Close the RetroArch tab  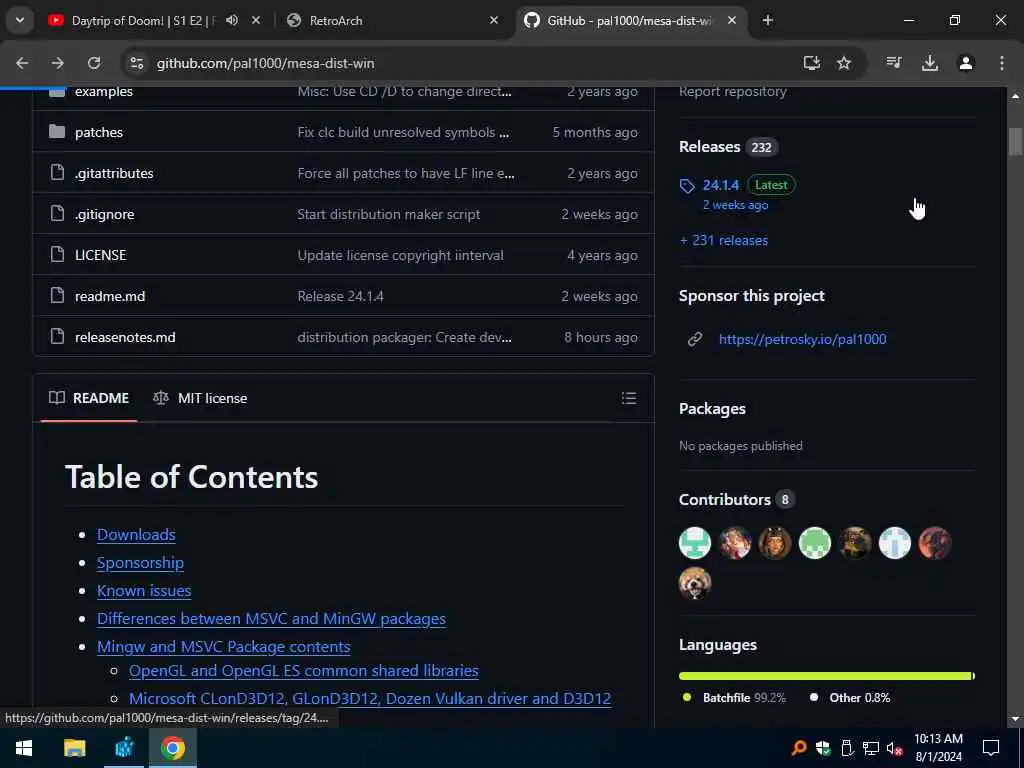click(x=494, y=20)
